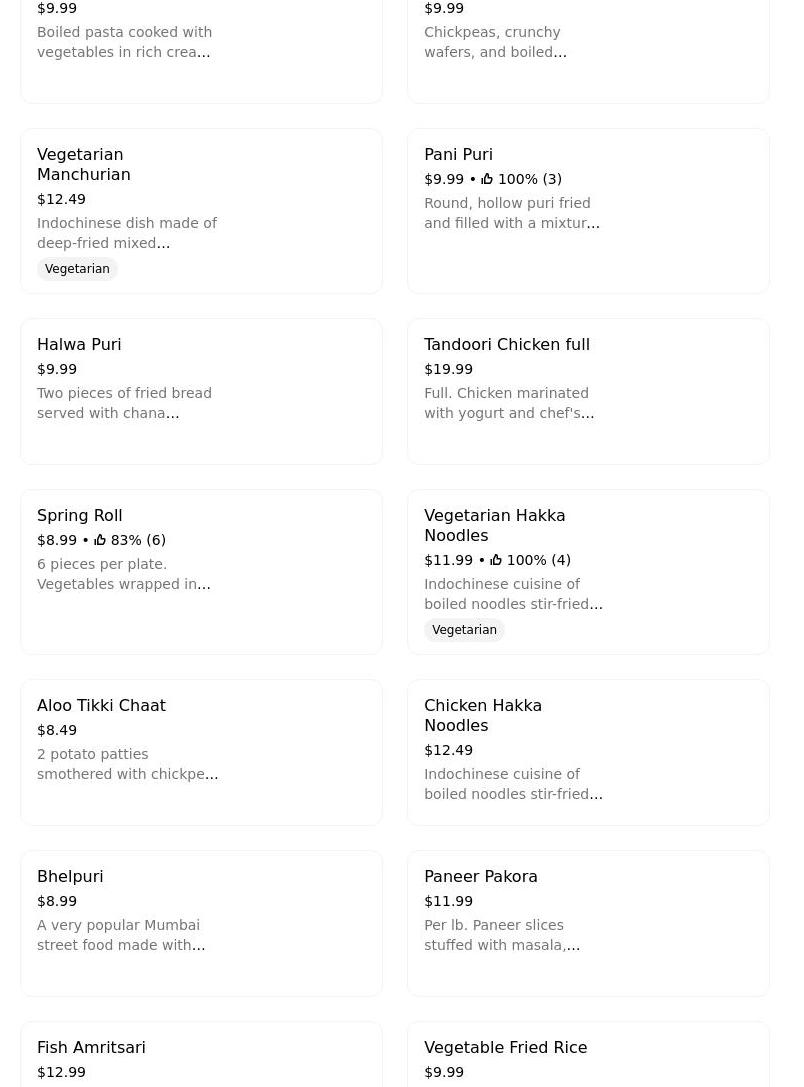Open Vegetarian Hakka Noodles item title
The width and height of the screenshot is (804, 1087).
pyautogui.click(x=494, y=525)
